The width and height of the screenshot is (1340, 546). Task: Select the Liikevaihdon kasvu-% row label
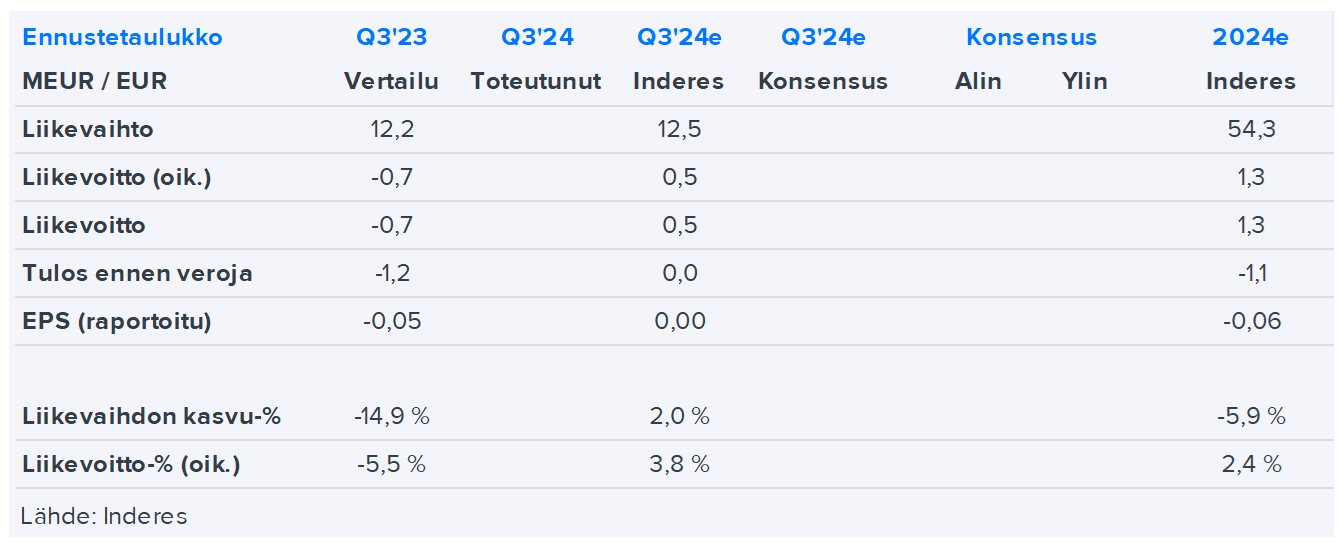click(151, 416)
